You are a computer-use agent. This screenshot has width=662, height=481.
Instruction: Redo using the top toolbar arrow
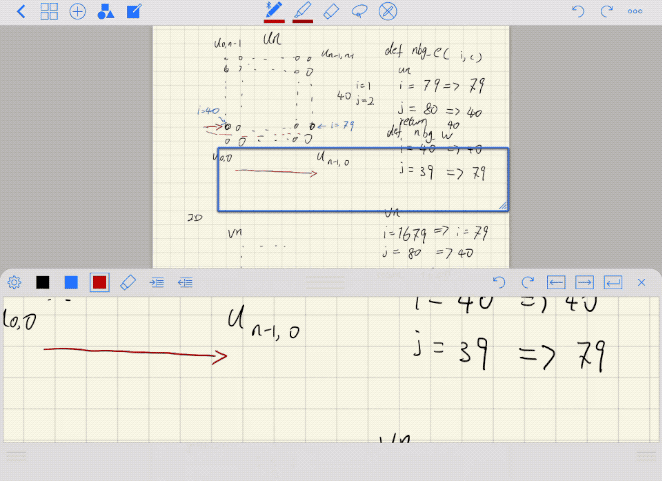tap(607, 11)
